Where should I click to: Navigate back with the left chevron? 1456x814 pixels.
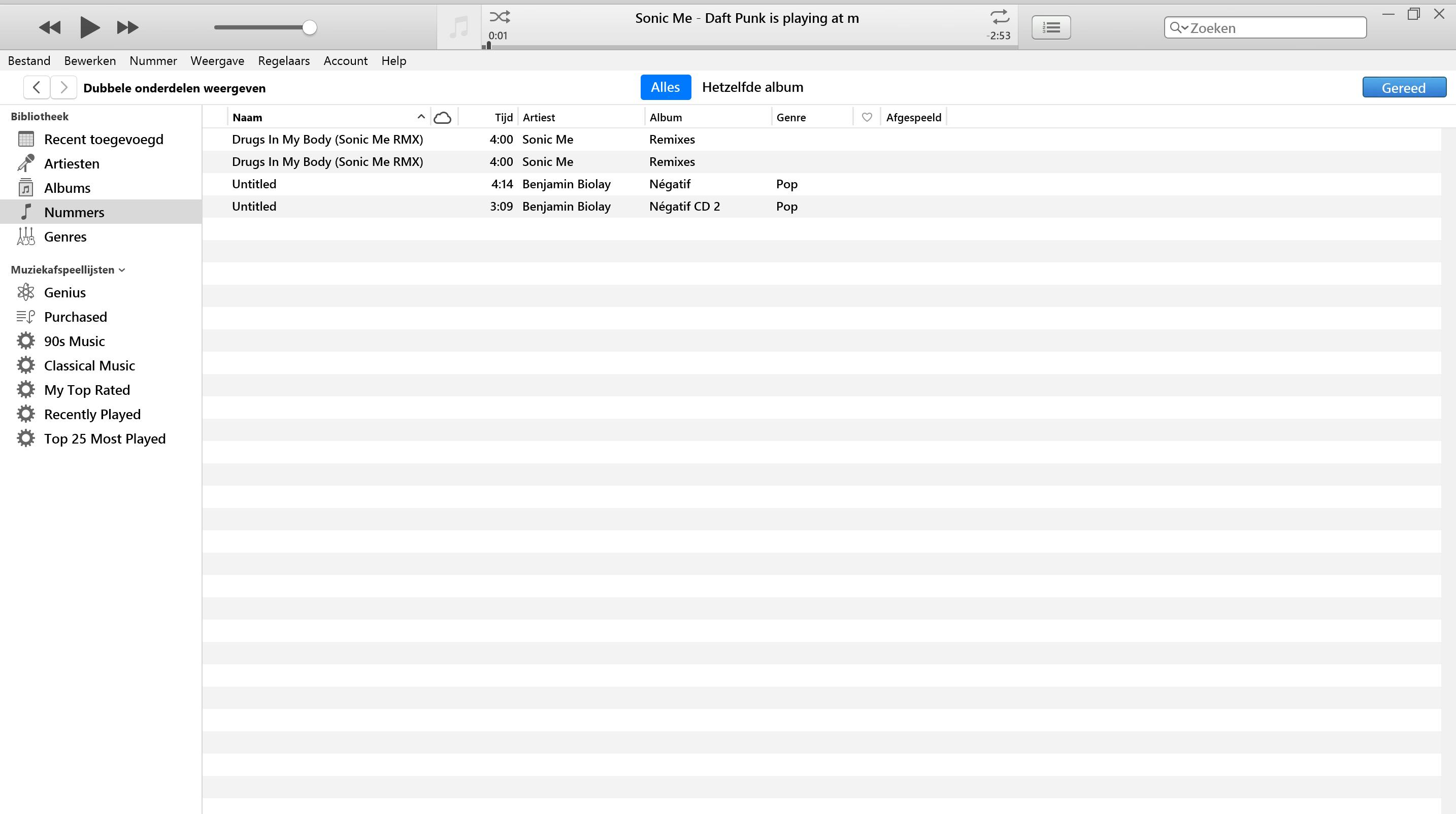[37, 88]
